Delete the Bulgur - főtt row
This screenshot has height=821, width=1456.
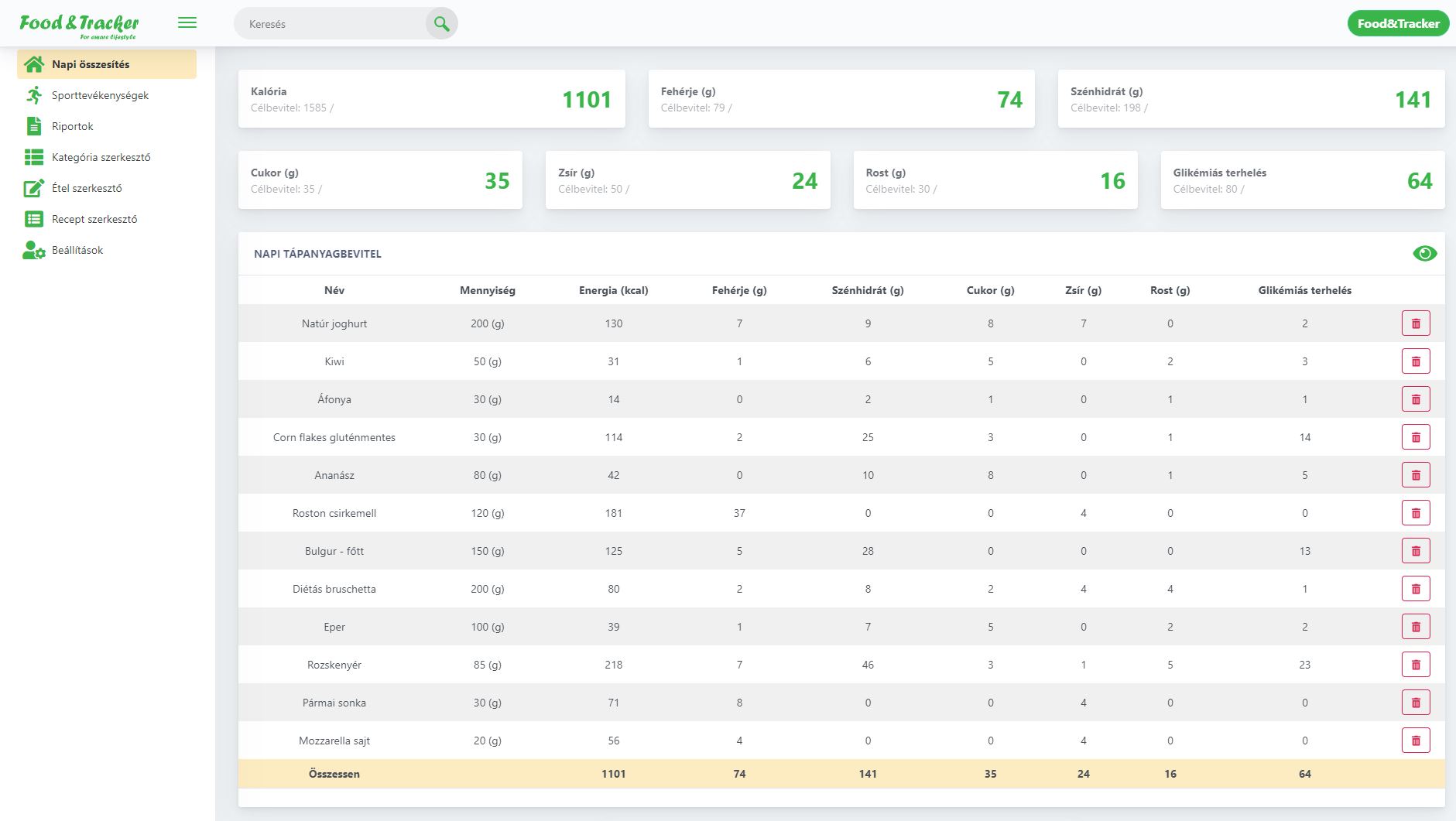coord(1416,551)
